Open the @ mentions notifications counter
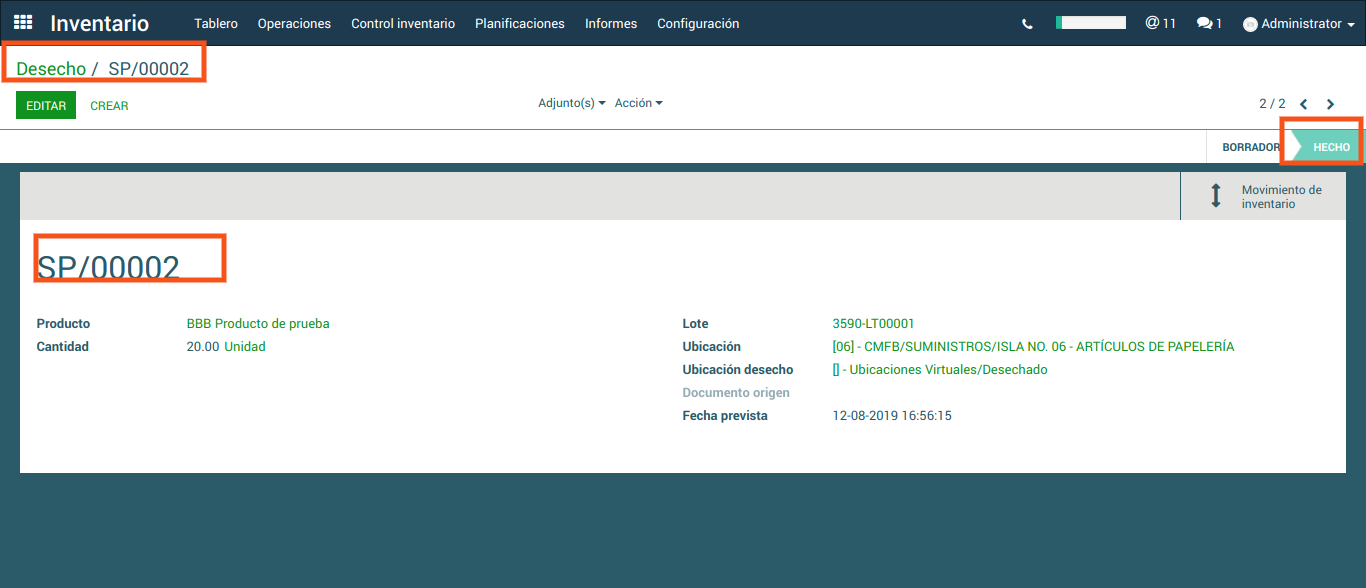This screenshot has height=588, width=1366. click(x=1160, y=23)
